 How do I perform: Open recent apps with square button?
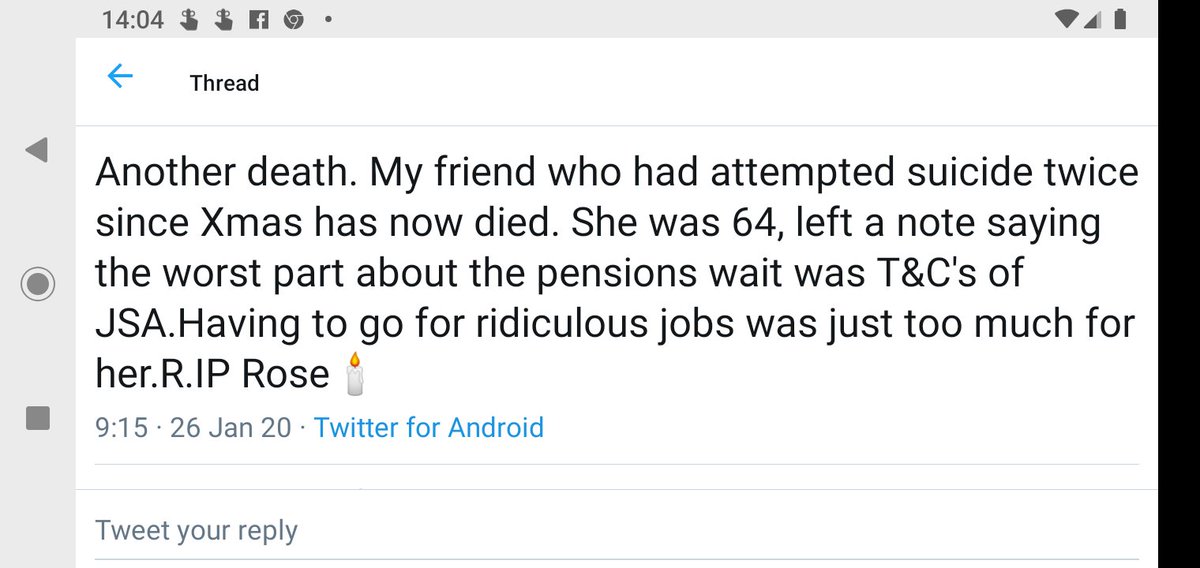pyautogui.click(x=38, y=417)
